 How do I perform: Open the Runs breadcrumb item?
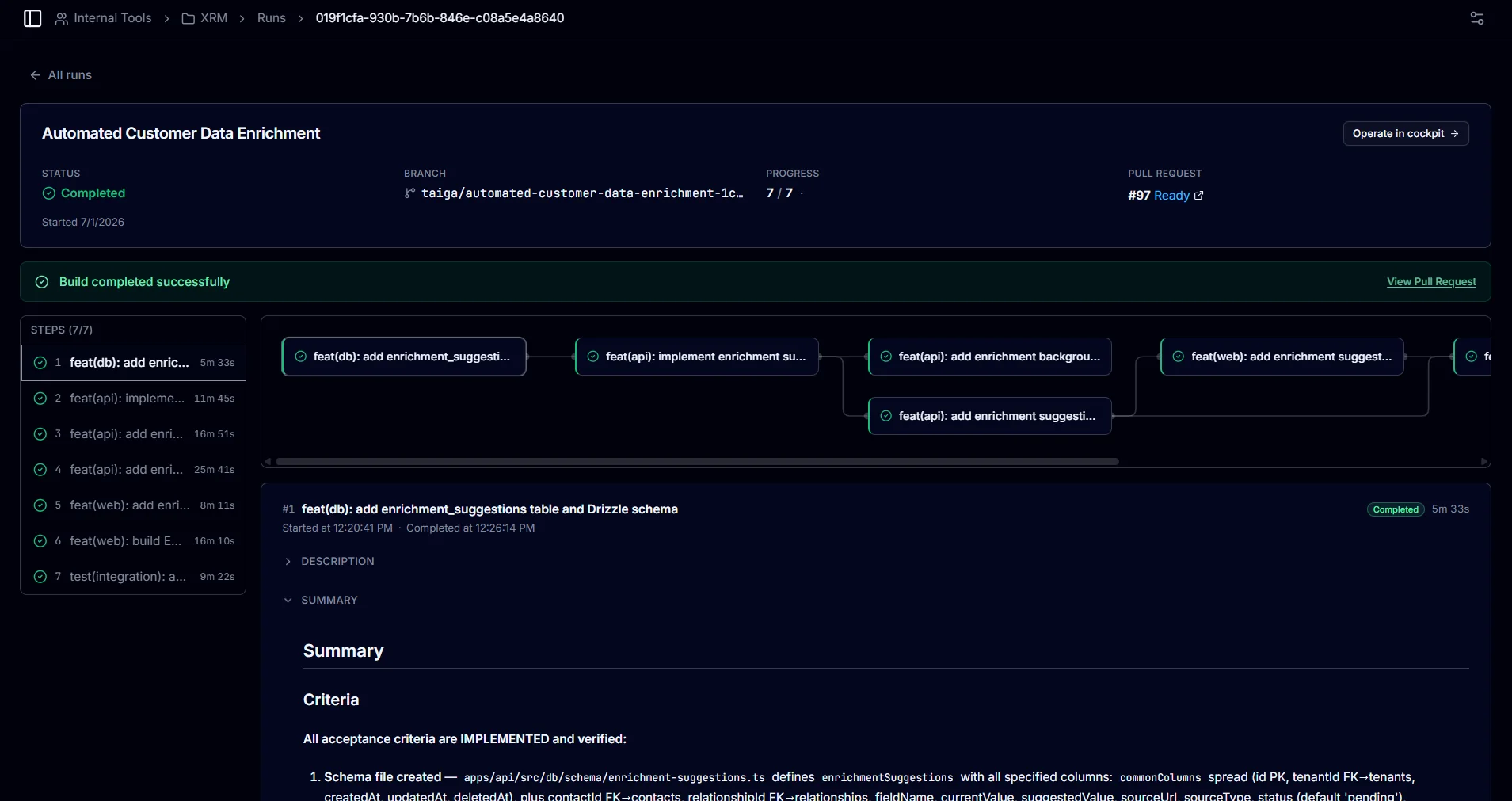[272, 18]
